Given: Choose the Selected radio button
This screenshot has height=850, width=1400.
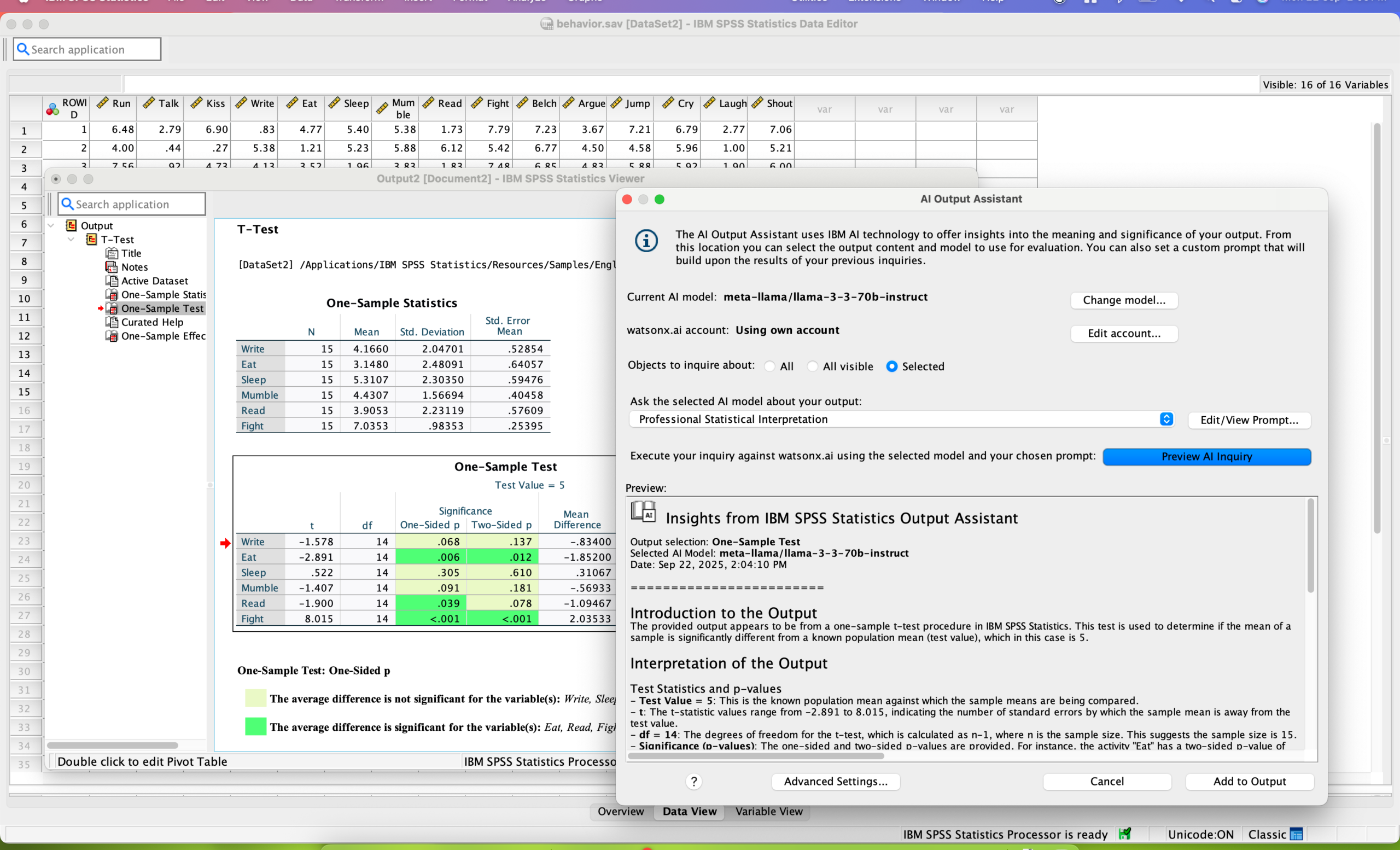Looking at the screenshot, I should click(891, 366).
